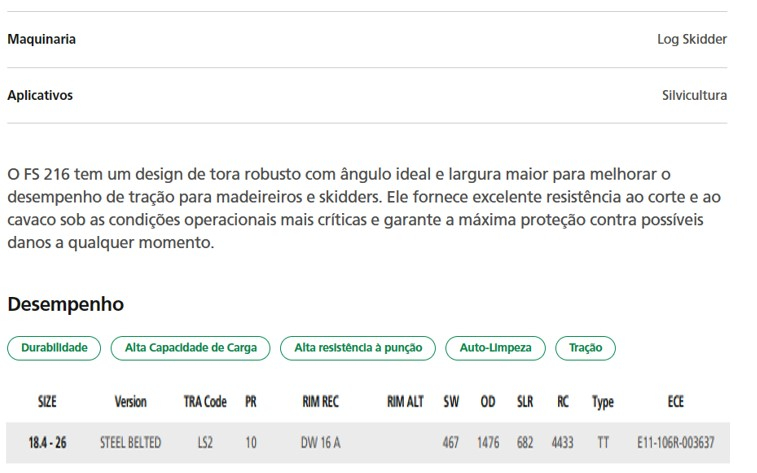Click the Log Skidder machinery value
The height and width of the screenshot is (473, 757).
[692, 39]
